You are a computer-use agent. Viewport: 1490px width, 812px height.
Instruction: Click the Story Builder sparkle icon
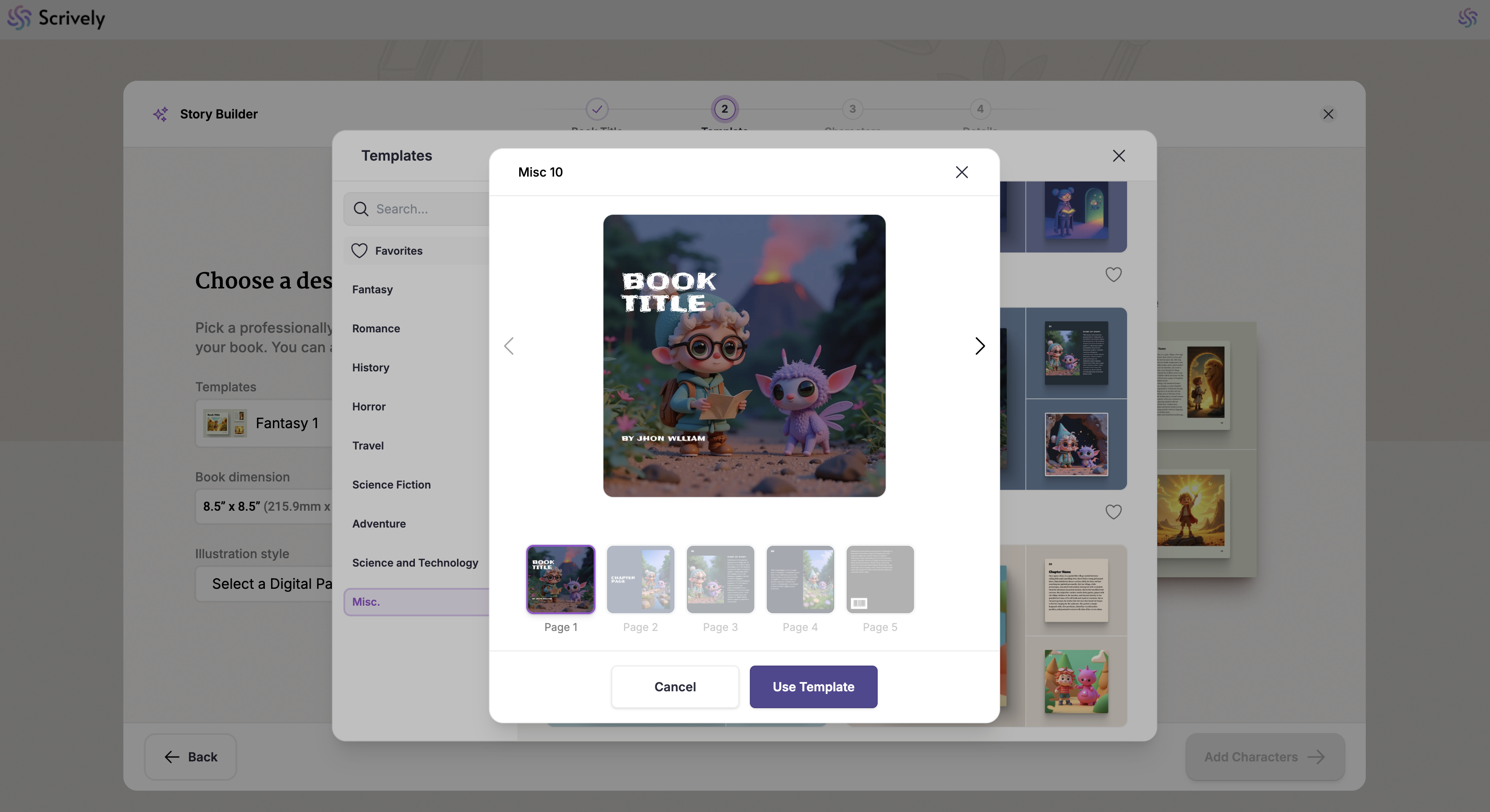pos(160,114)
